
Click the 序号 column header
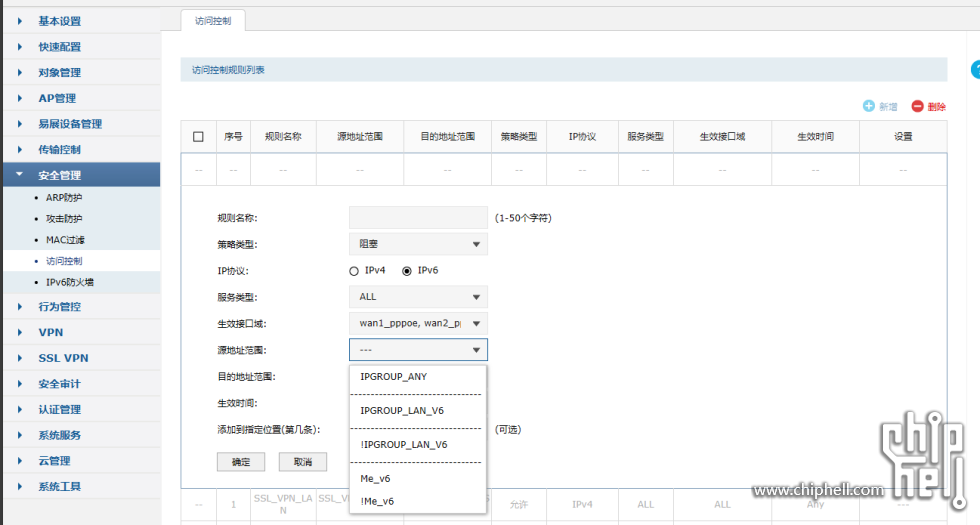233,136
